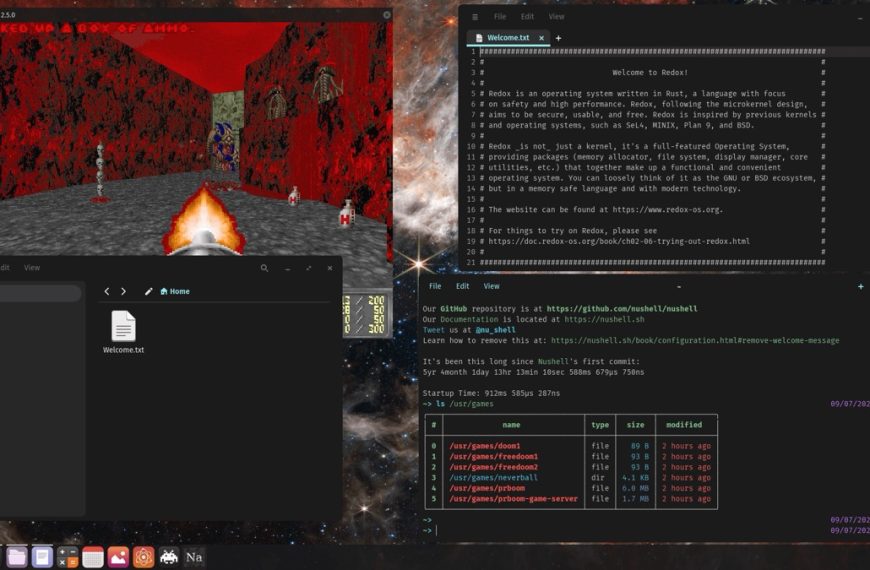
Task: Click the 'Startup Time' line in terminal
Action: (x=491, y=393)
